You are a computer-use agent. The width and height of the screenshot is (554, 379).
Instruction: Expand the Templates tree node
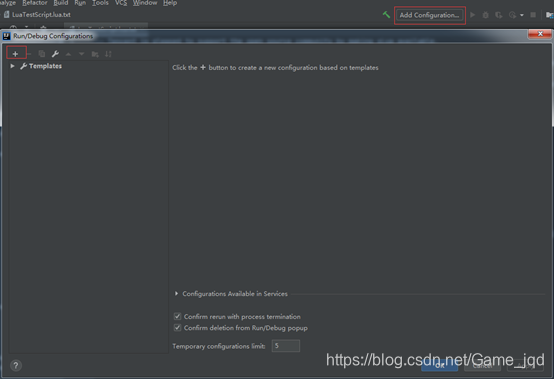pyautogui.click(x=12, y=66)
